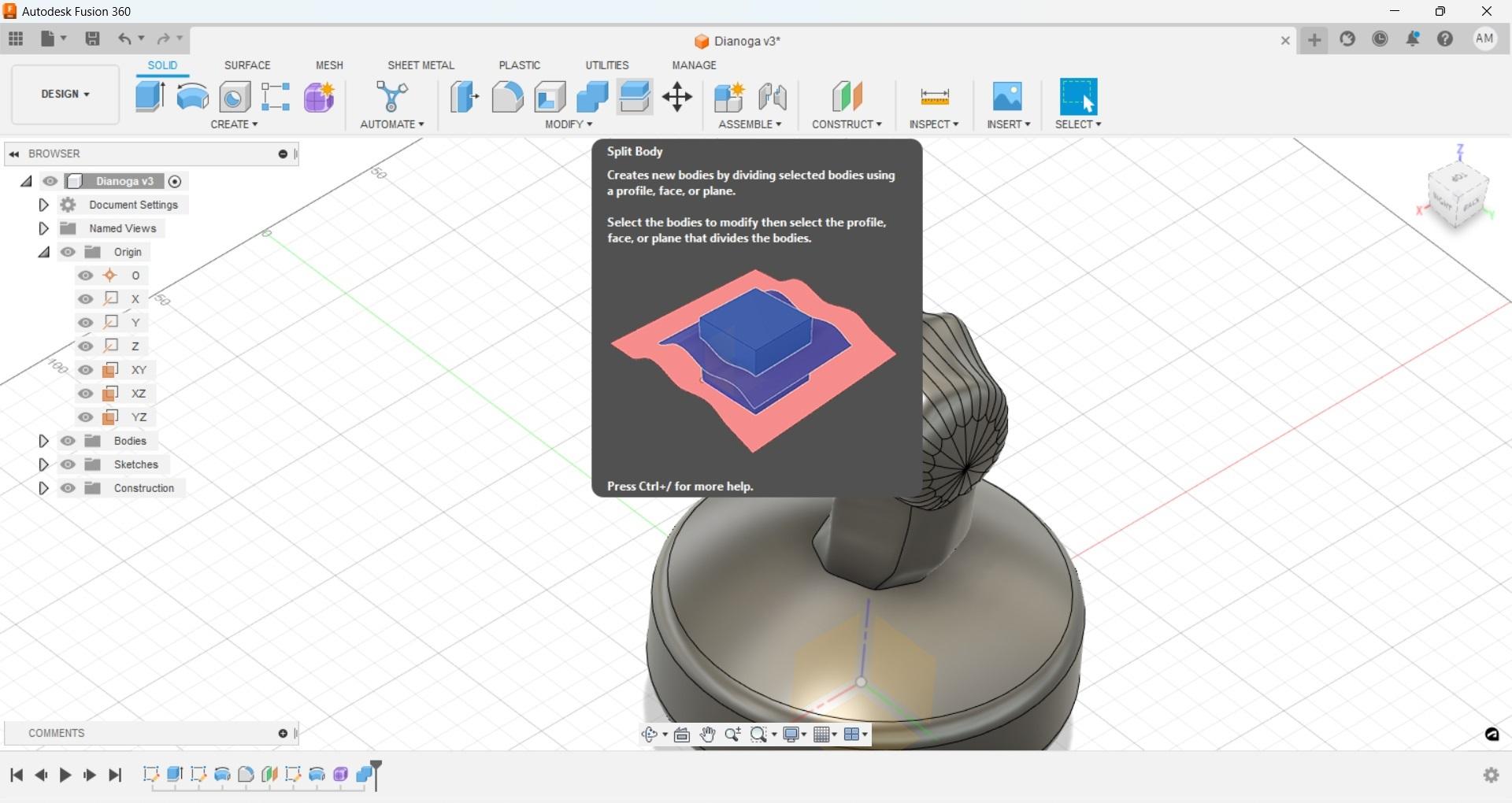Expand the Bodies folder
1512x803 pixels.
(x=43, y=441)
